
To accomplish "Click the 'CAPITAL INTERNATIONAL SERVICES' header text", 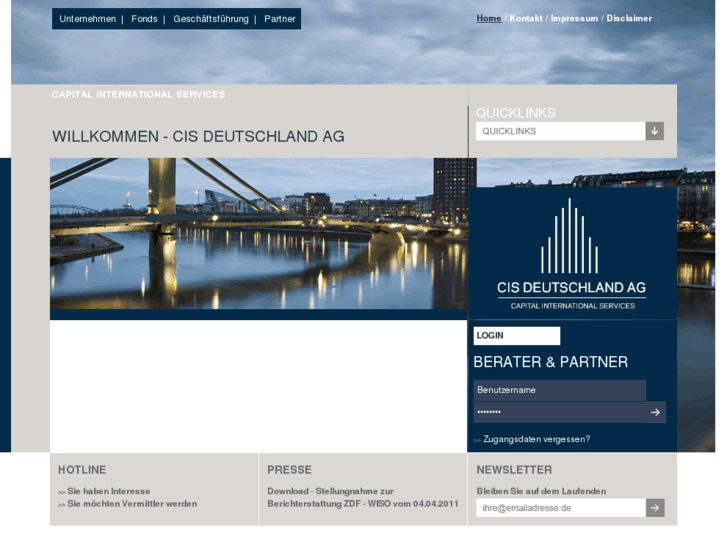I will 138,95.
